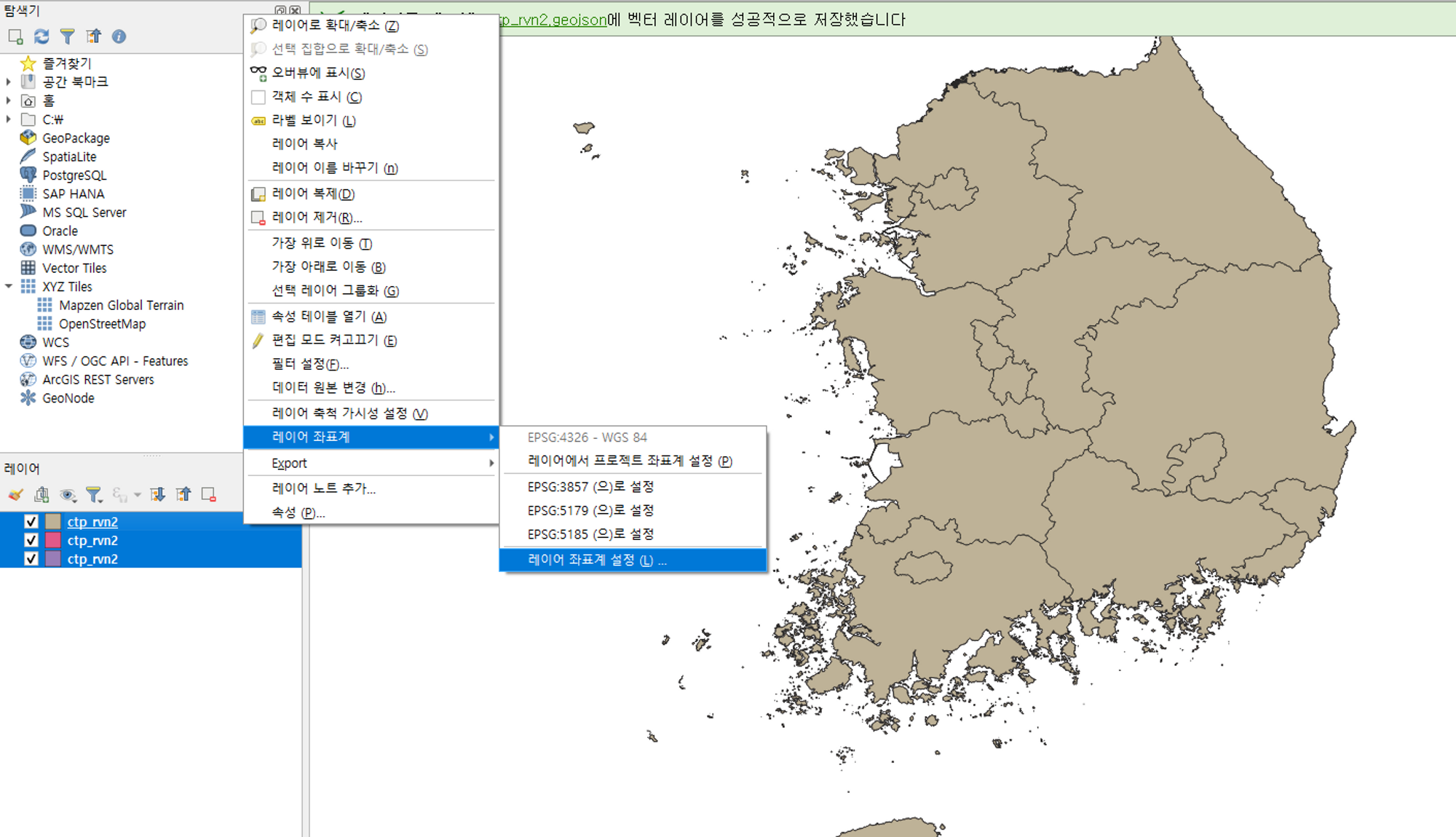This screenshot has height=837, width=1456.
Task: Expand the 홈 tree node
Action: (9, 100)
